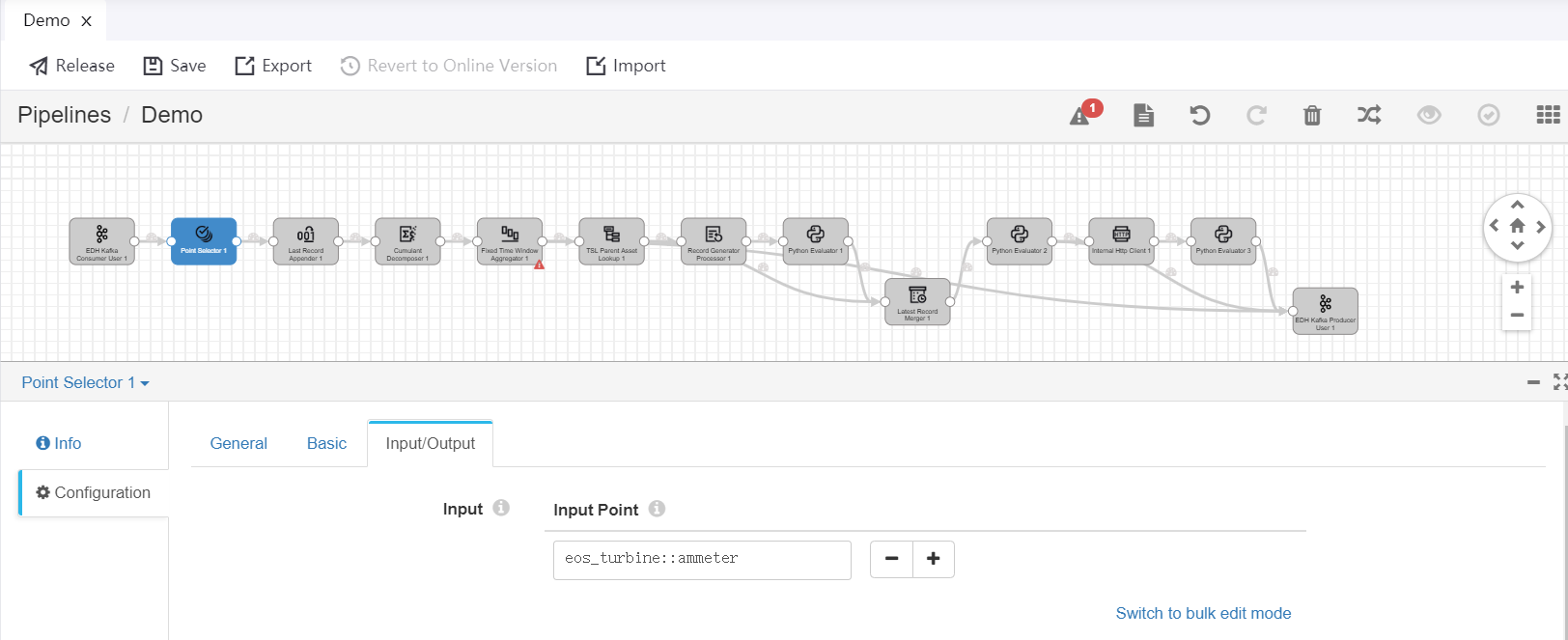The height and width of the screenshot is (640, 1568).
Task: Select the Latest Record Merger 1 node
Action: 917,302
